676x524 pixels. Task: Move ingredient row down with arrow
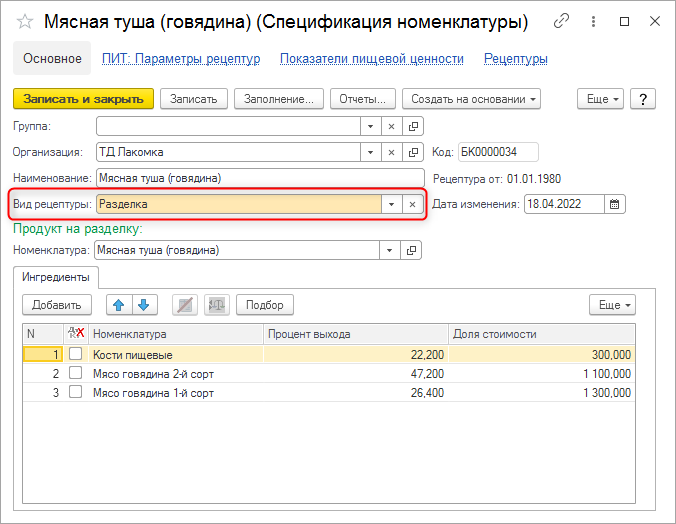(x=142, y=305)
